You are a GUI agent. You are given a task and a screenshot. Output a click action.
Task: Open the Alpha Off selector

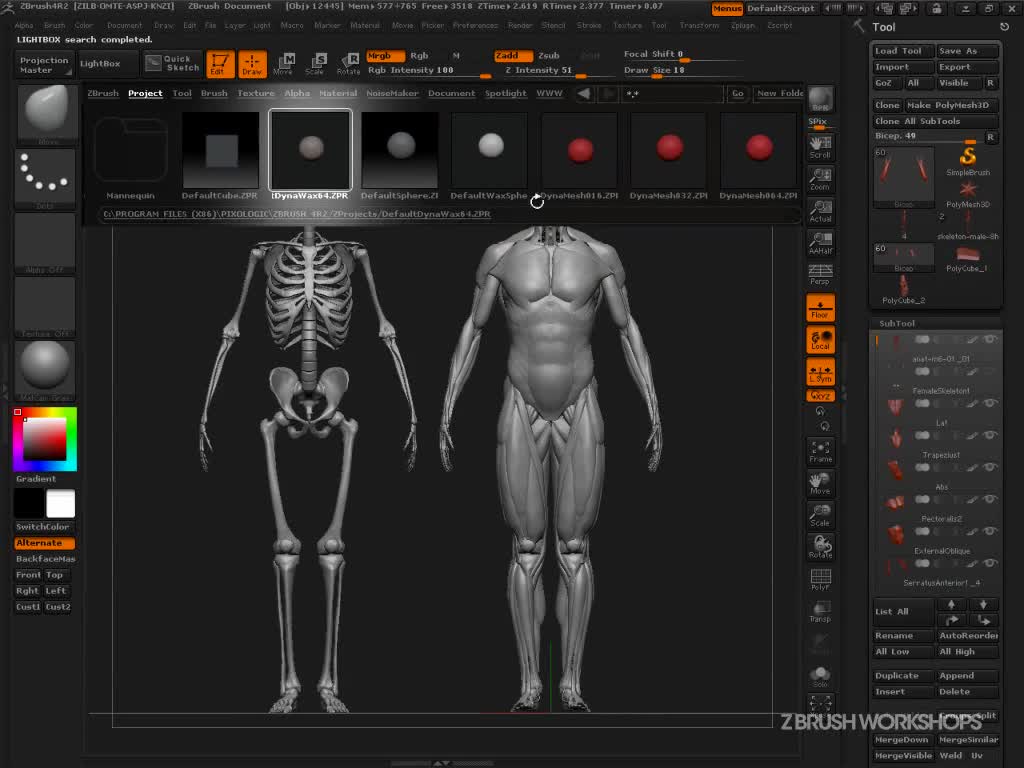45,243
